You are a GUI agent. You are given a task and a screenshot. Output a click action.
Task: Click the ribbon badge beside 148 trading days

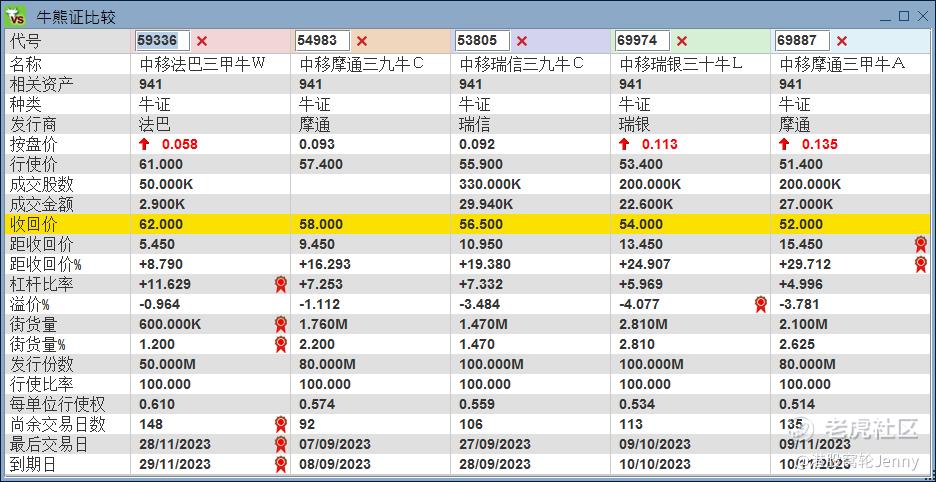pyautogui.click(x=281, y=425)
